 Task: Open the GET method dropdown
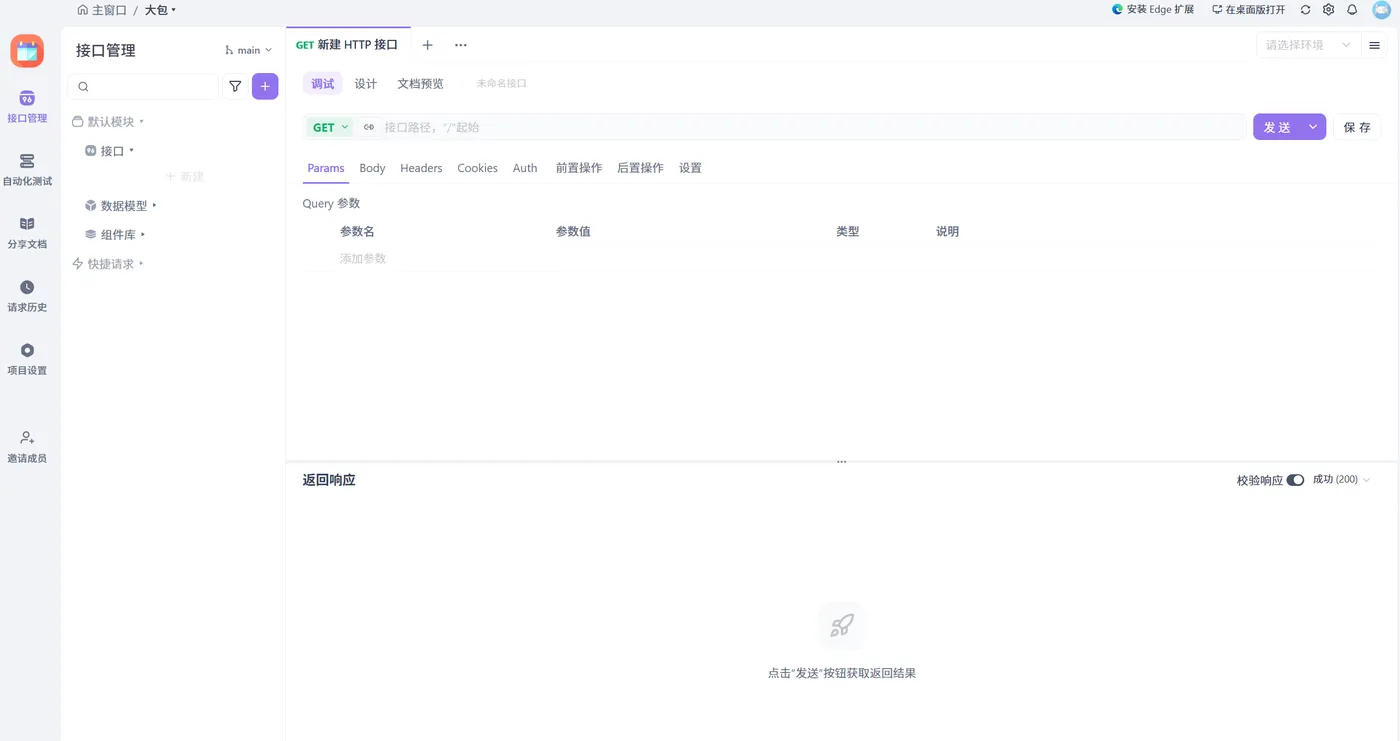pyautogui.click(x=330, y=127)
